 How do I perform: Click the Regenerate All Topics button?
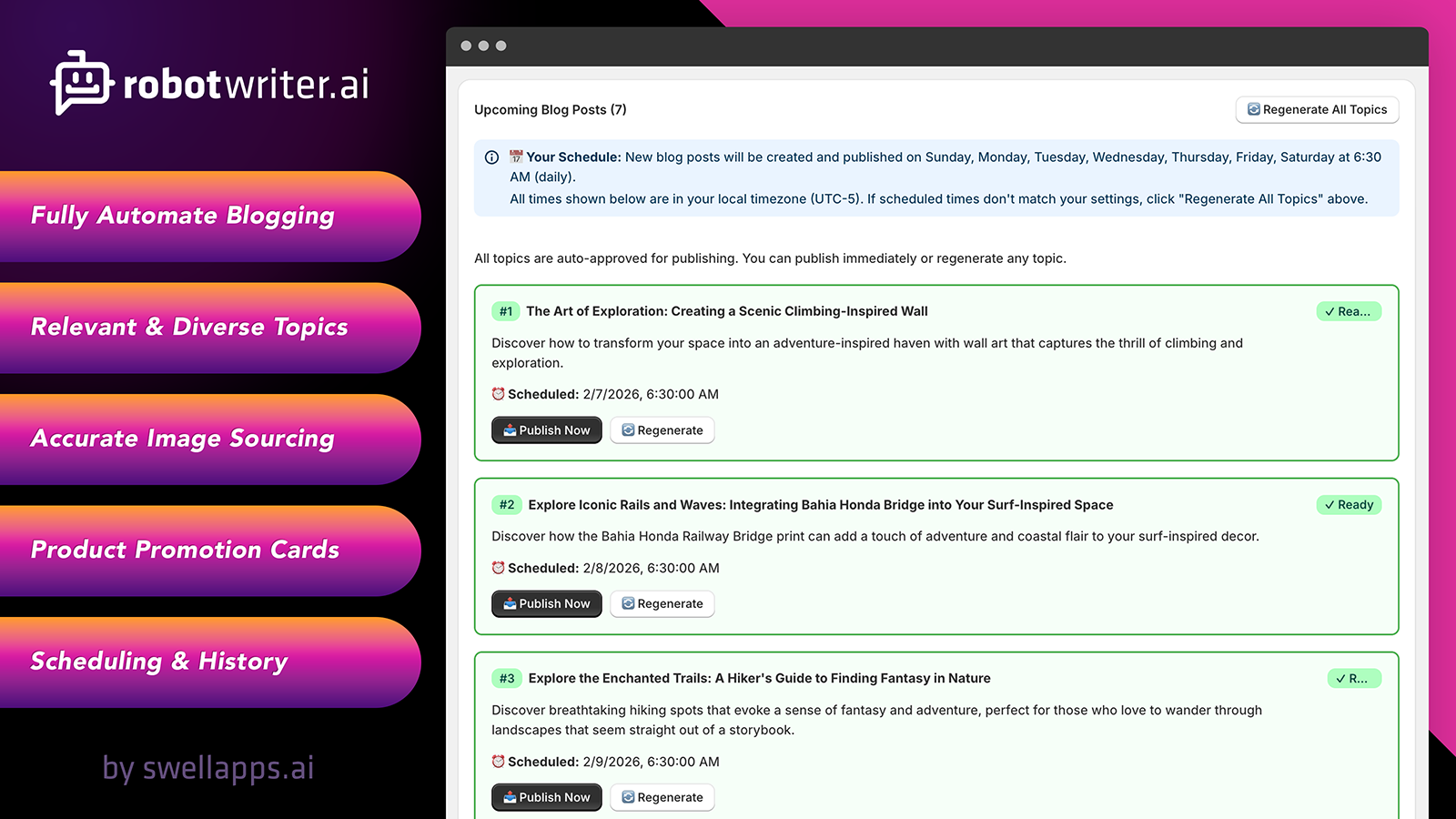point(1317,109)
